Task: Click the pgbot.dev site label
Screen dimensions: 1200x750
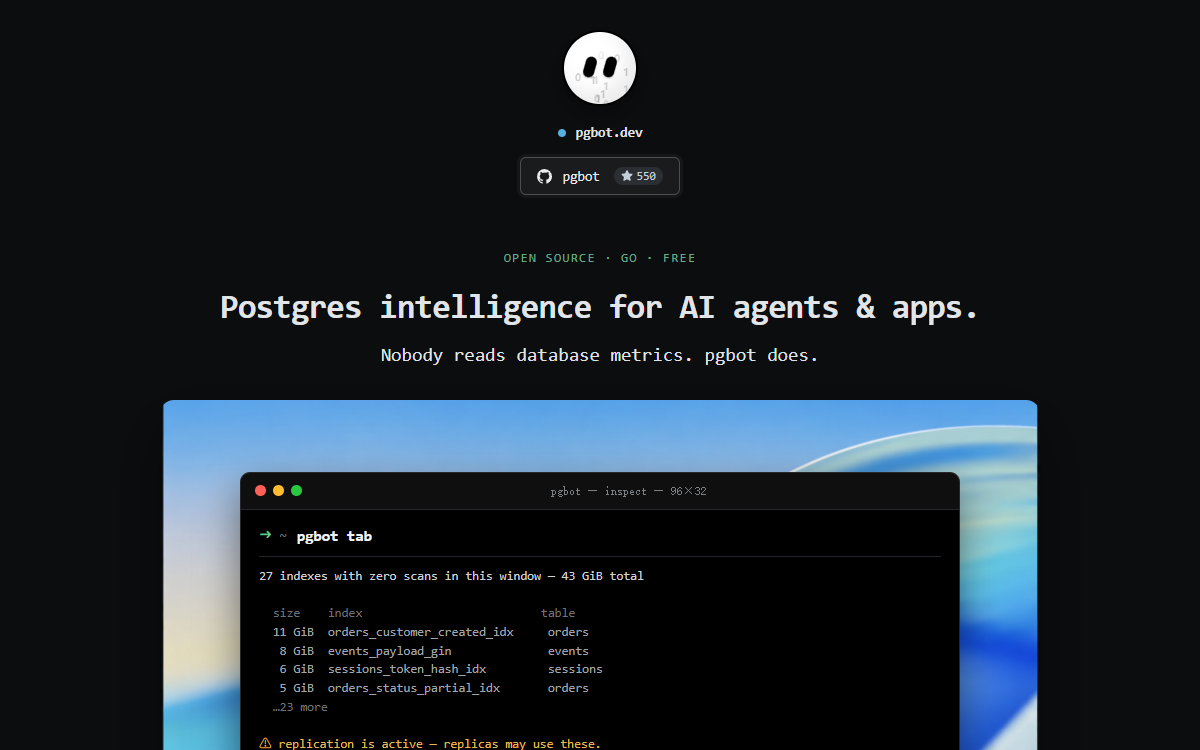Action: pyautogui.click(x=608, y=132)
